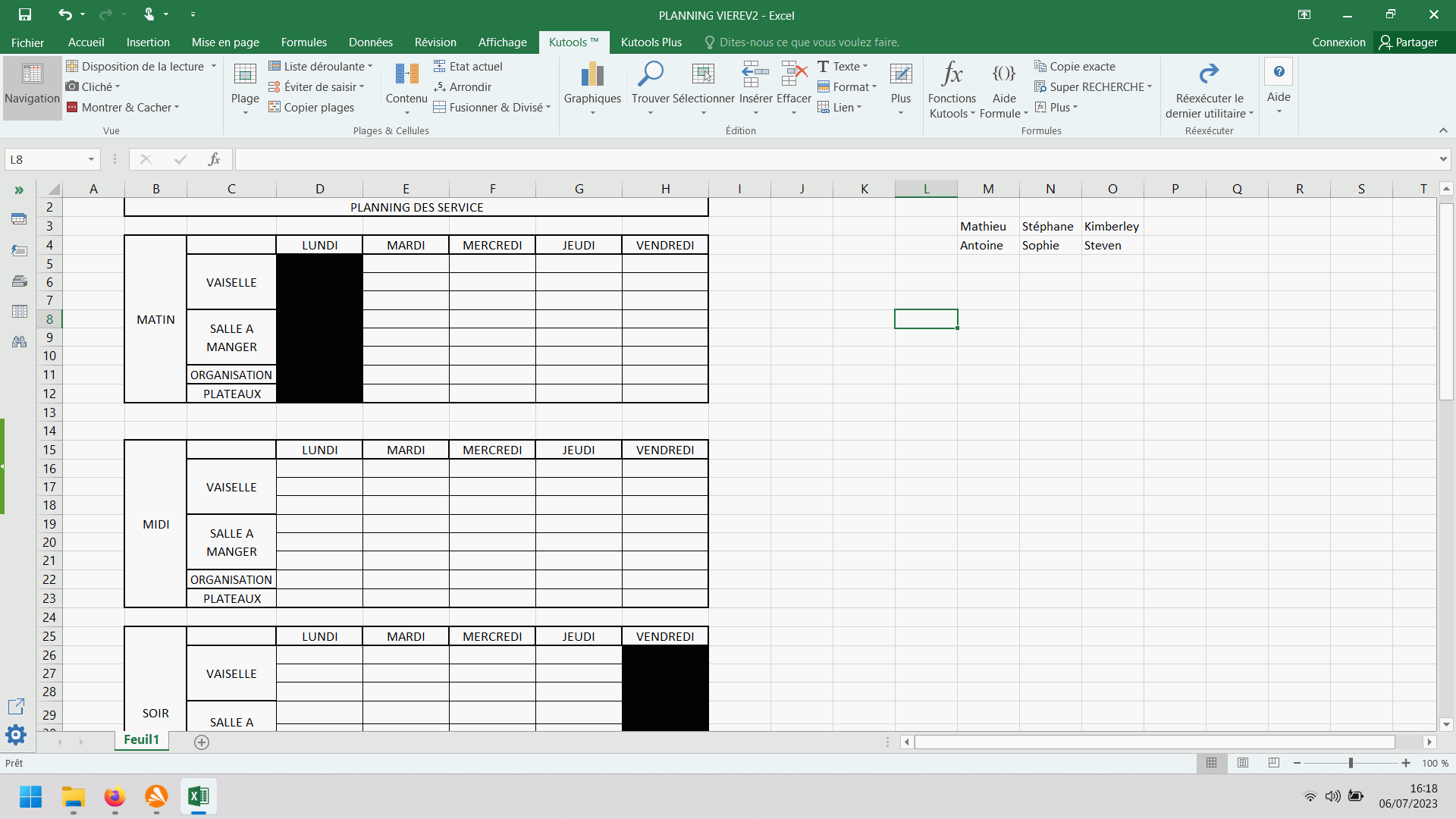1456x819 pixels.
Task: Switch to the Mise en page tab
Action: pos(225,42)
